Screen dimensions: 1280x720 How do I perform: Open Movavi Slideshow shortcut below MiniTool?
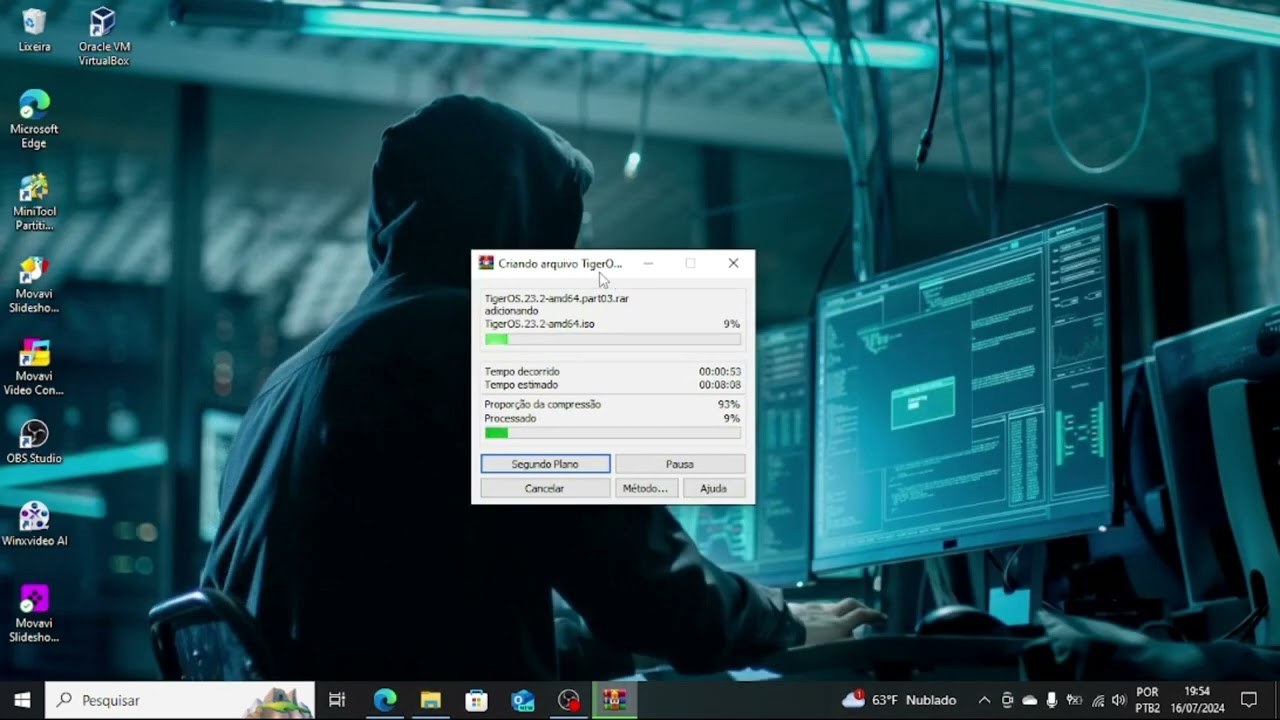point(34,284)
